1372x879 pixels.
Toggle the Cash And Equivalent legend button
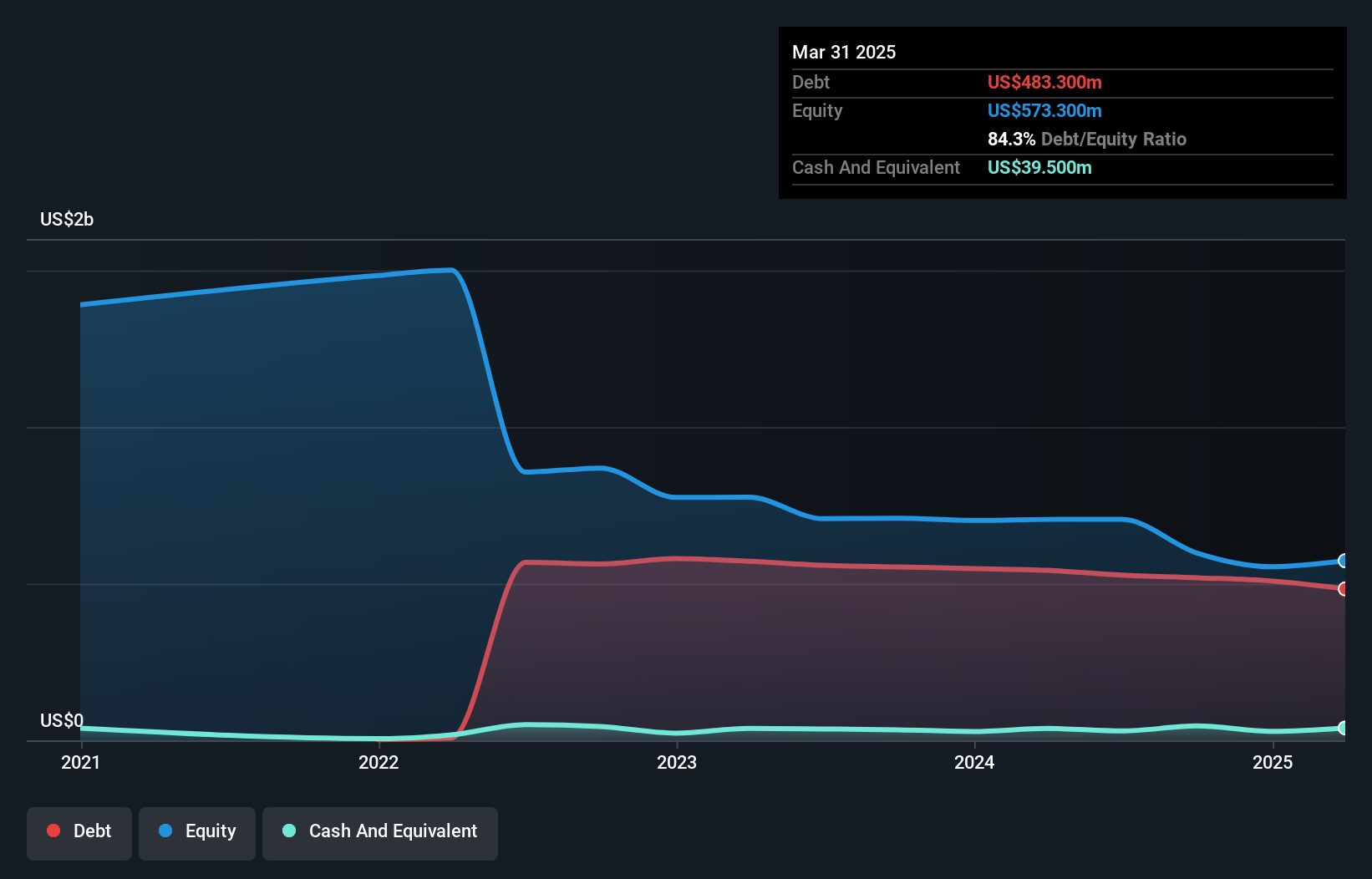380,833
